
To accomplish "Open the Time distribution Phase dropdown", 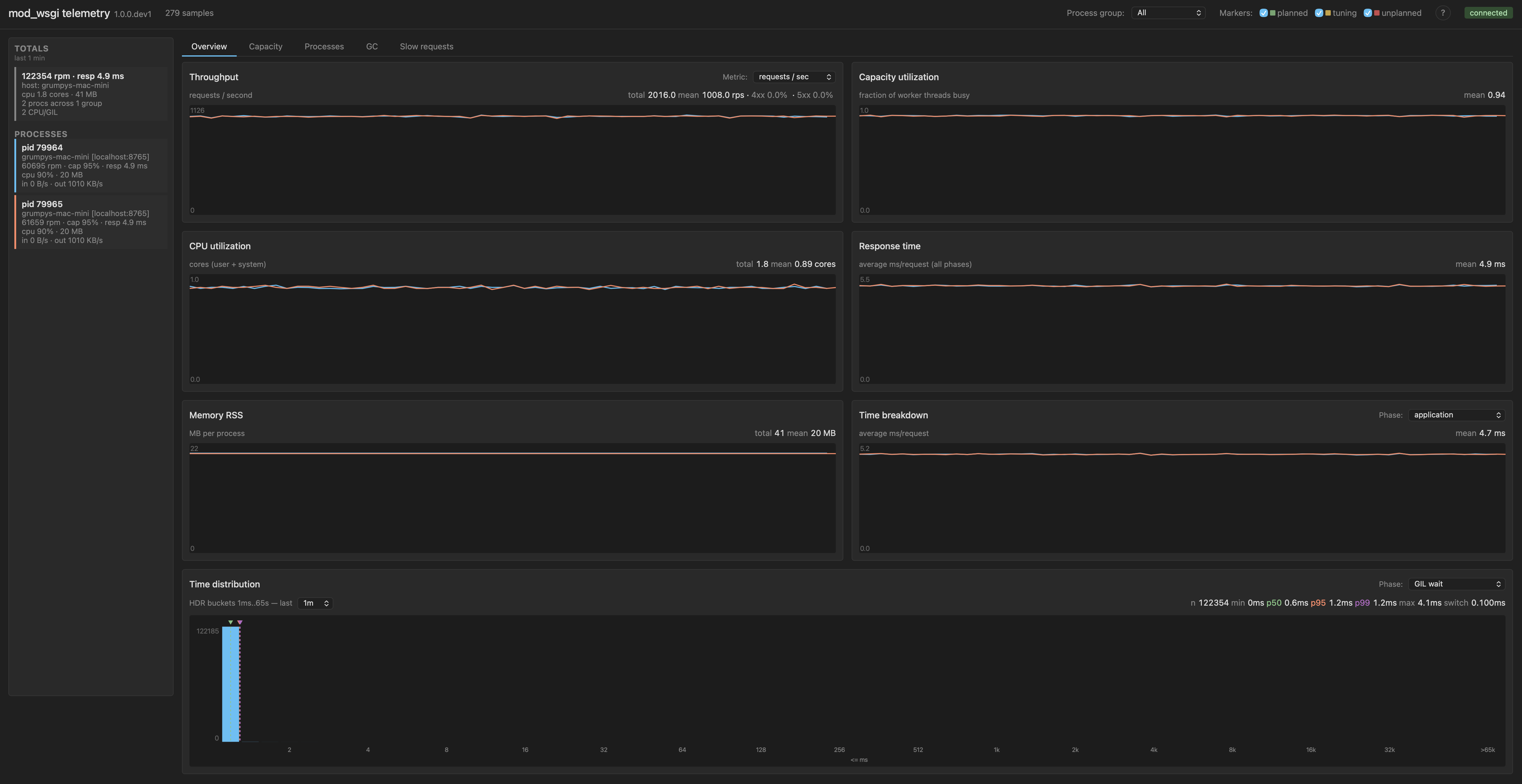I will click(1456, 584).
